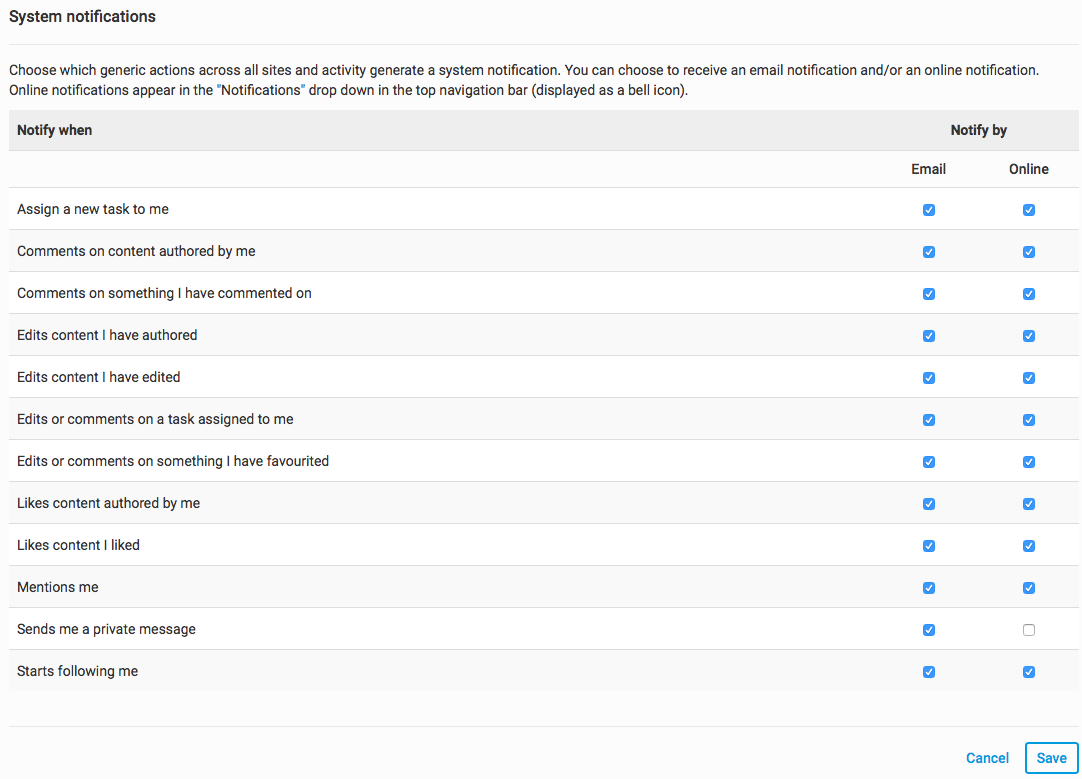
Task: Toggle Email for Starts following me
Action: [x=929, y=672]
